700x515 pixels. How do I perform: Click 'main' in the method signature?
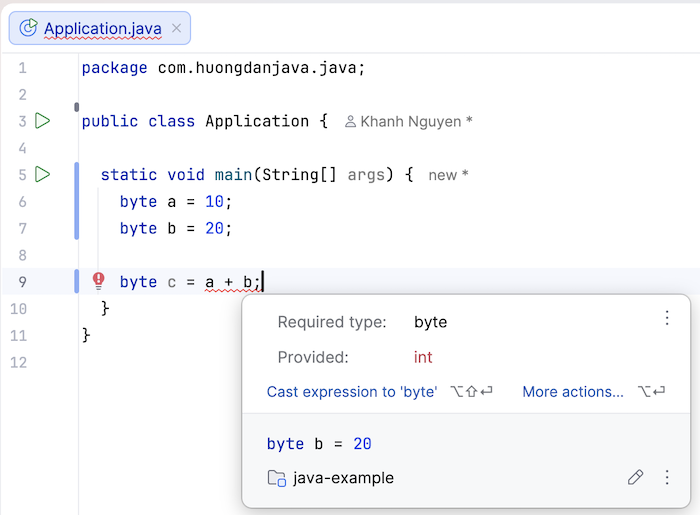point(233,175)
